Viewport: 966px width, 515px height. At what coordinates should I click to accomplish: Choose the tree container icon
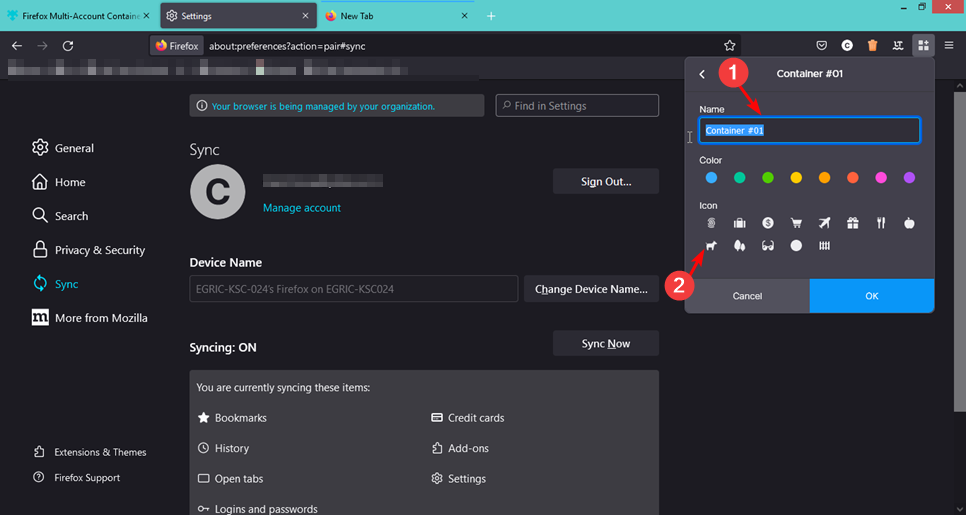740,246
